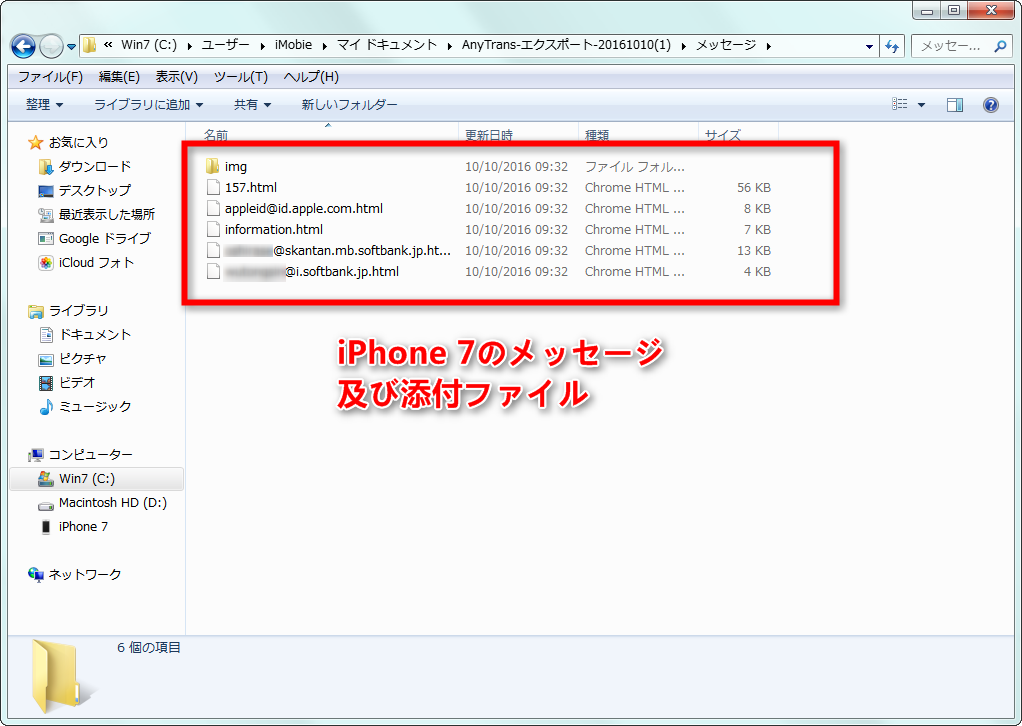Open the ヘルプ(H) menu

coord(312,77)
